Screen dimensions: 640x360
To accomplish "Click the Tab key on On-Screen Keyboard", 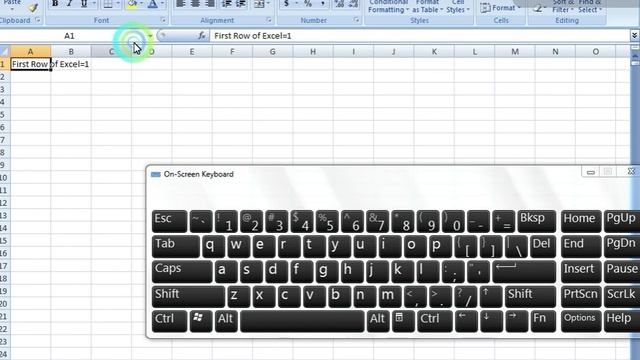I will coord(176,246).
